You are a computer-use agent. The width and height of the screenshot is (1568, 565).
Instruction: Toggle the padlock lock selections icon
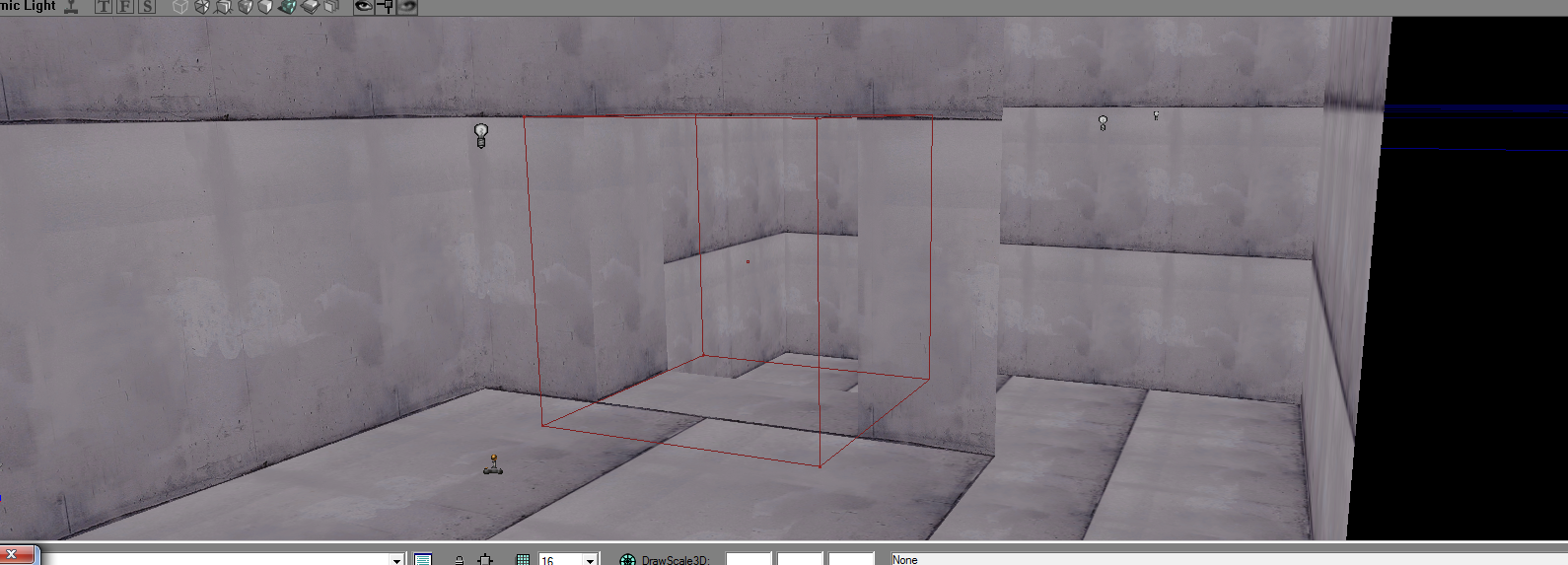460,559
